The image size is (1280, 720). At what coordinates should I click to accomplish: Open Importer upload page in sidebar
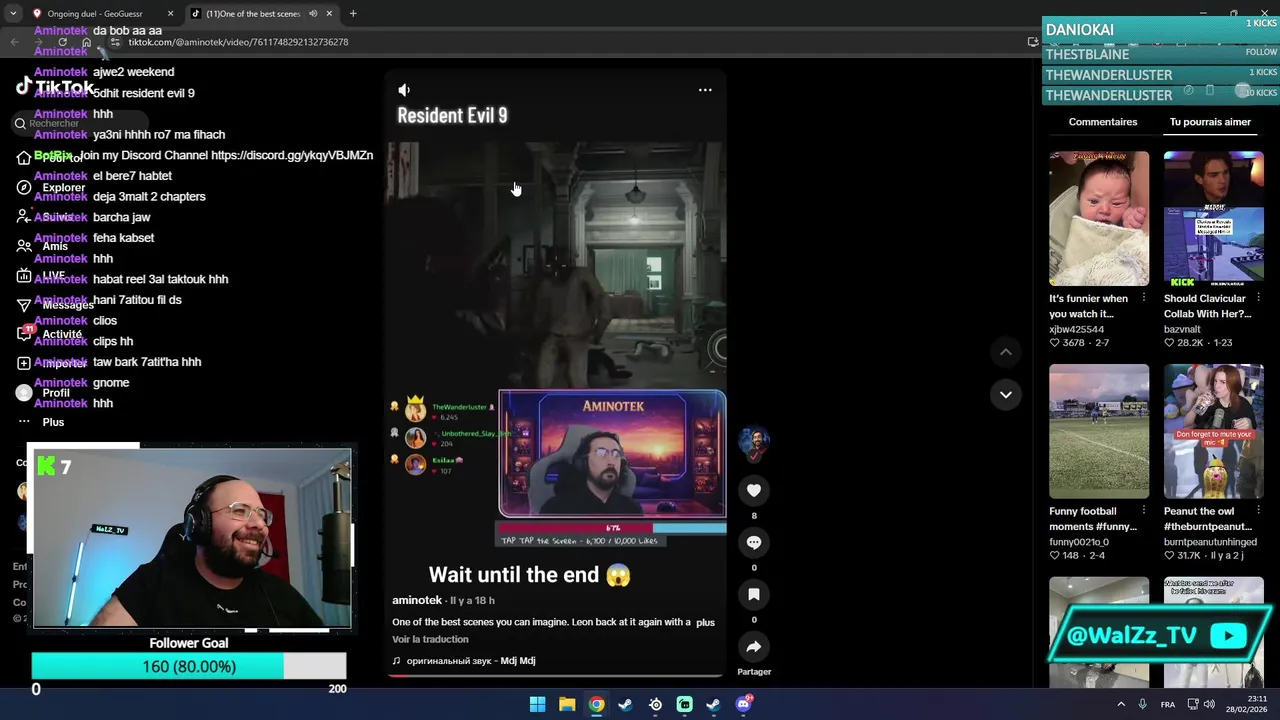(53, 364)
